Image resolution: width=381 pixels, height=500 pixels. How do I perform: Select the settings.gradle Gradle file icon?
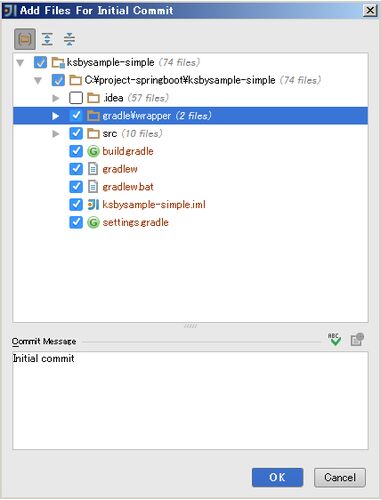pos(93,222)
